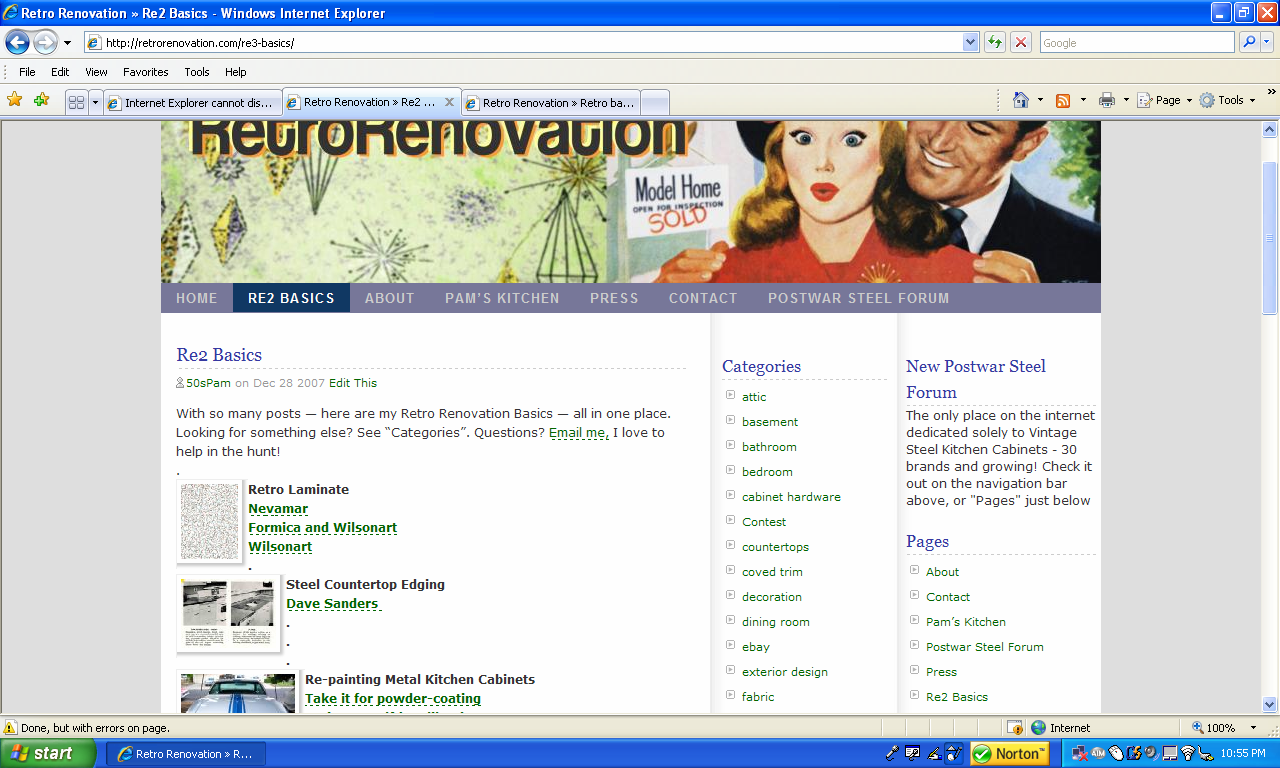The height and width of the screenshot is (768, 1280).
Task: Click the 'Edit This' link
Action: tap(353, 383)
